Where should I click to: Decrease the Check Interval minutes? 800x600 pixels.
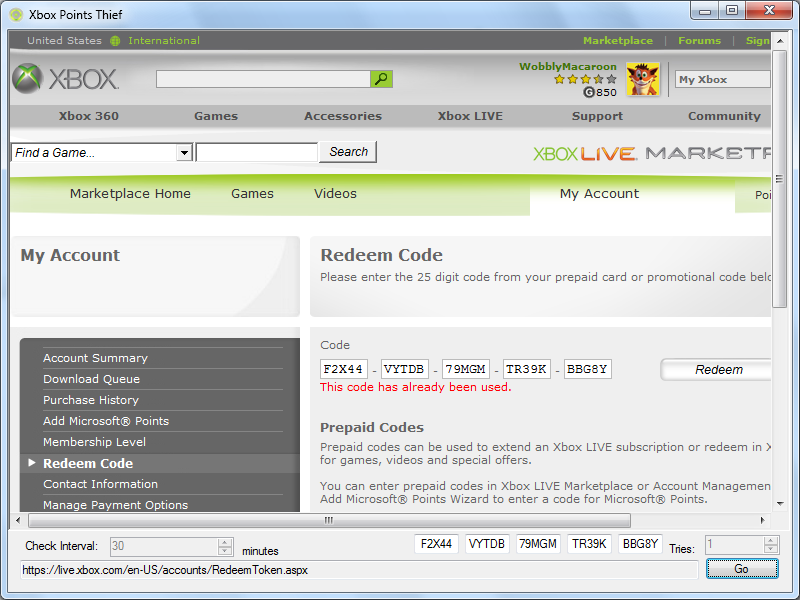click(x=224, y=551)
